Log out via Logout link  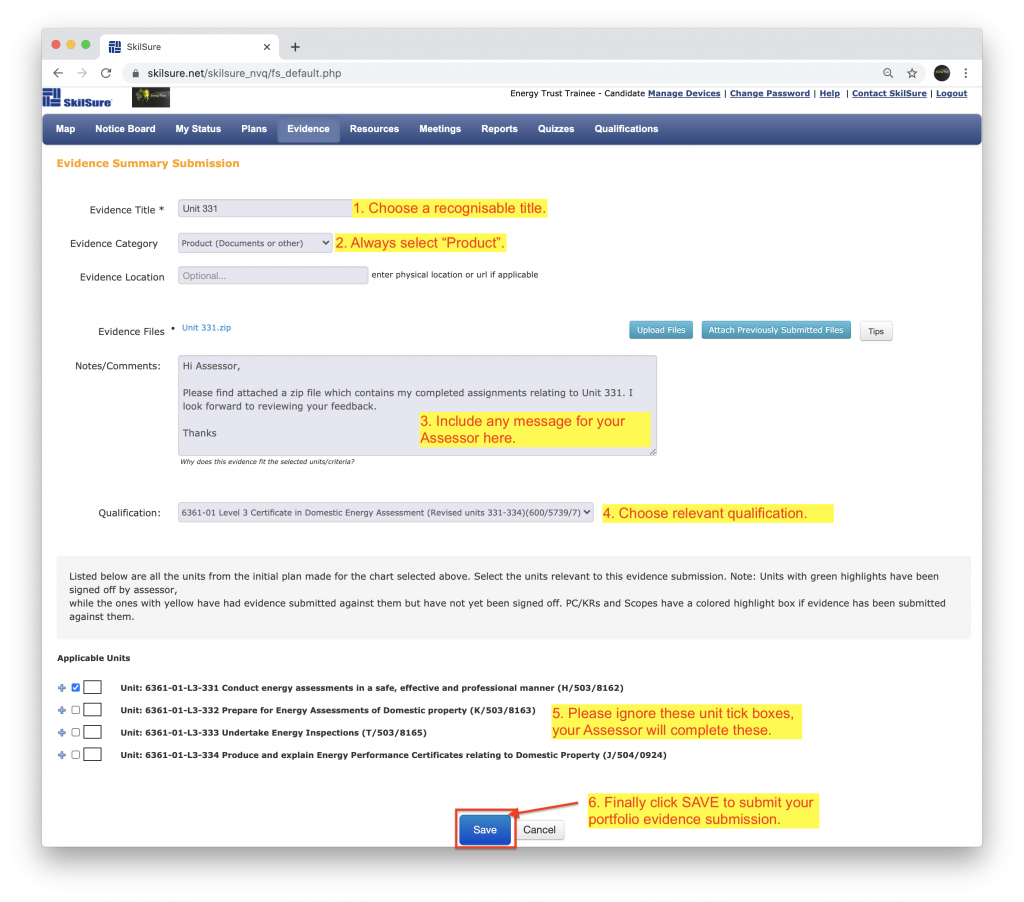[x=952, y=93]
